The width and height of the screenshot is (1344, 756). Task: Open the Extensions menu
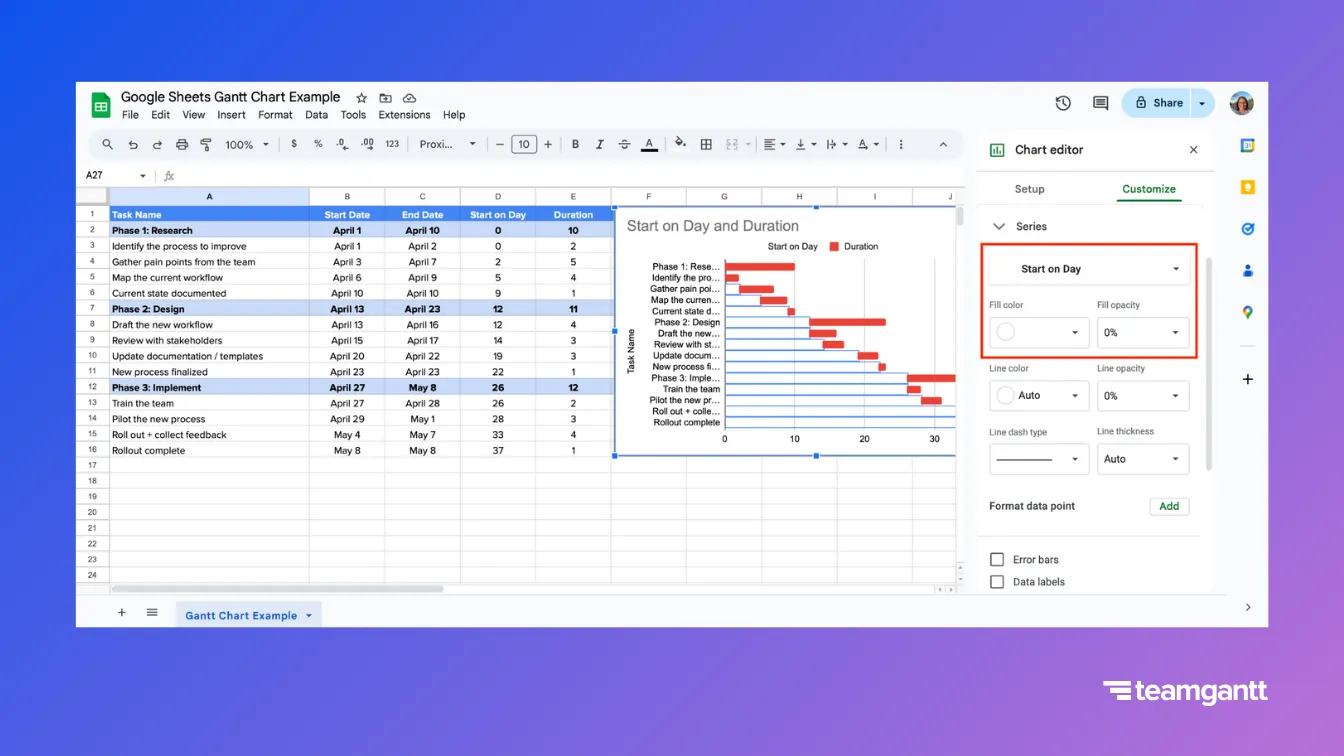(403, 114)
